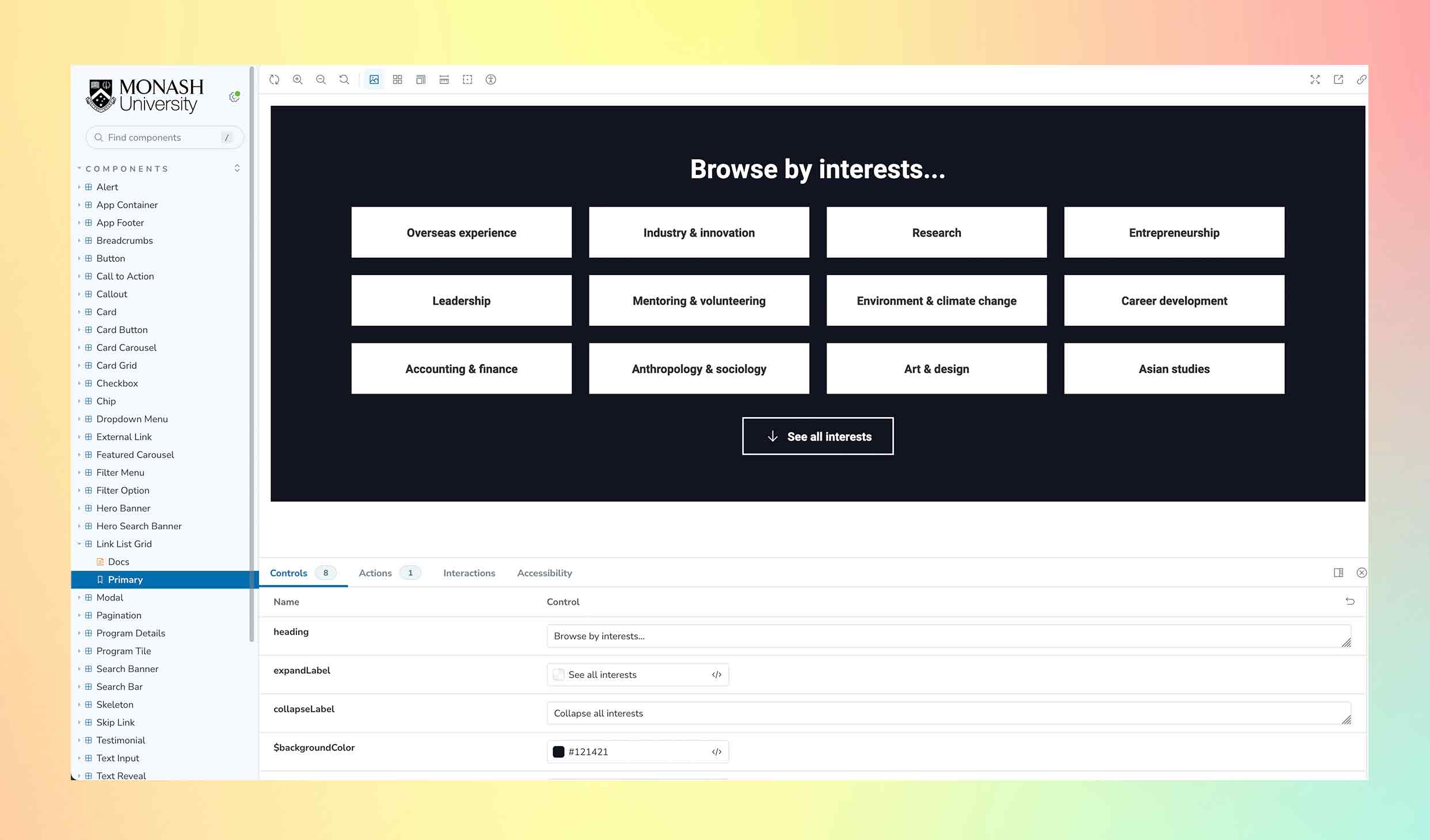This screenshot has width=1430, height=840.
Task: Click the expandLabel color swatch
Action: (558, 674)
